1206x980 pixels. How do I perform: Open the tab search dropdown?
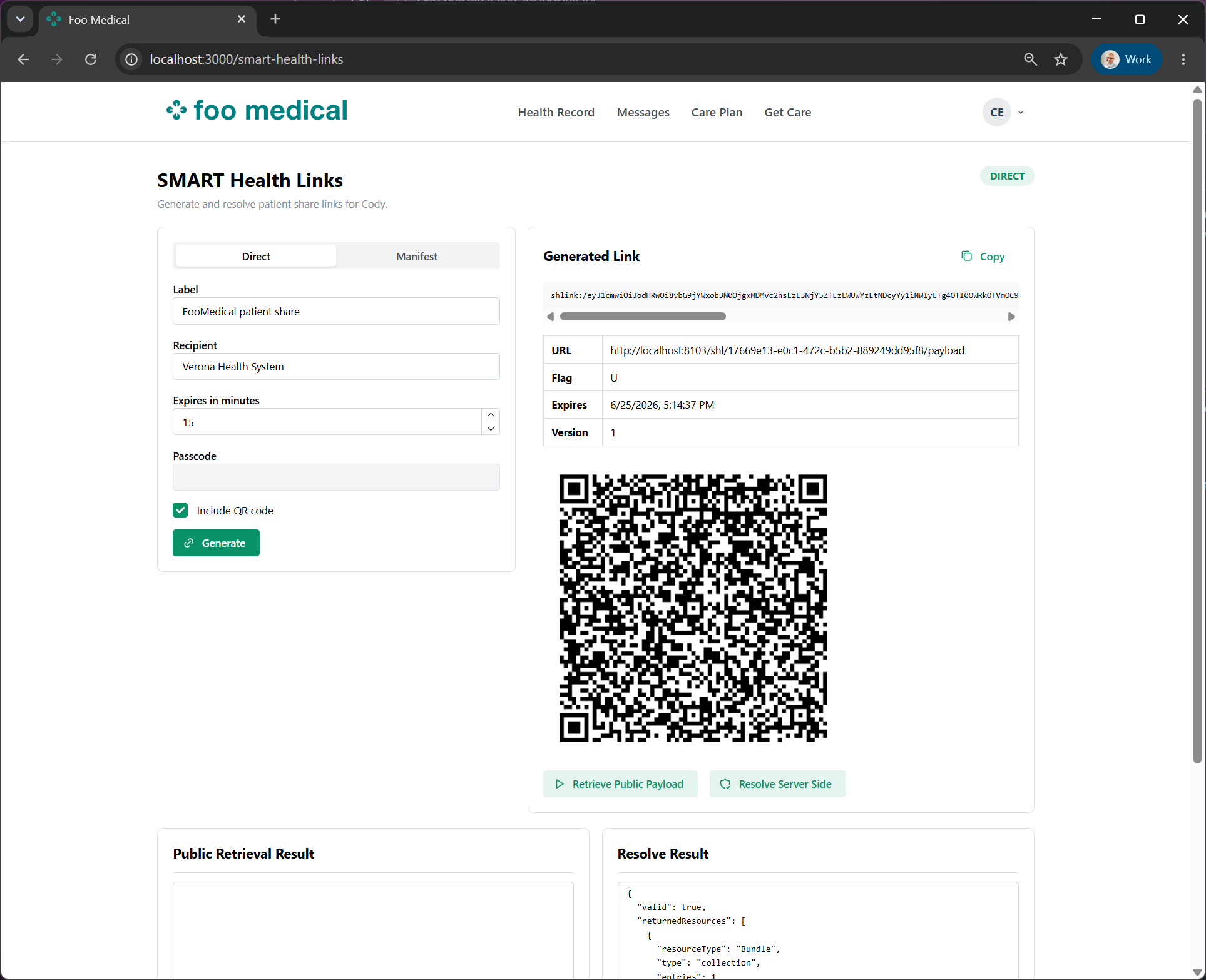click(20, 19)
